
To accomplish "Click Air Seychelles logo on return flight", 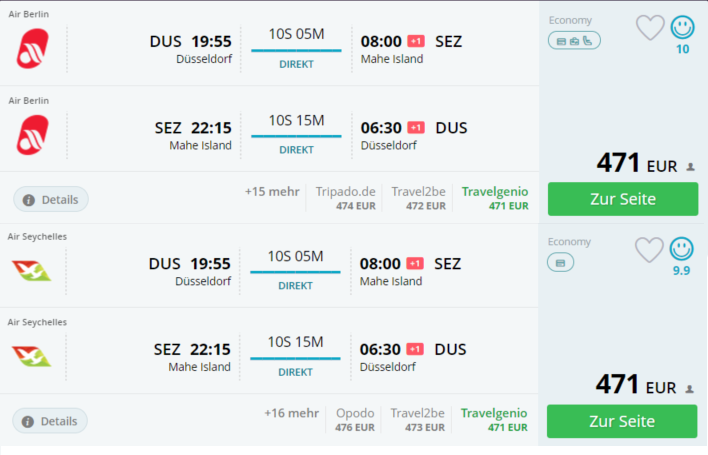I will point(31,357).
